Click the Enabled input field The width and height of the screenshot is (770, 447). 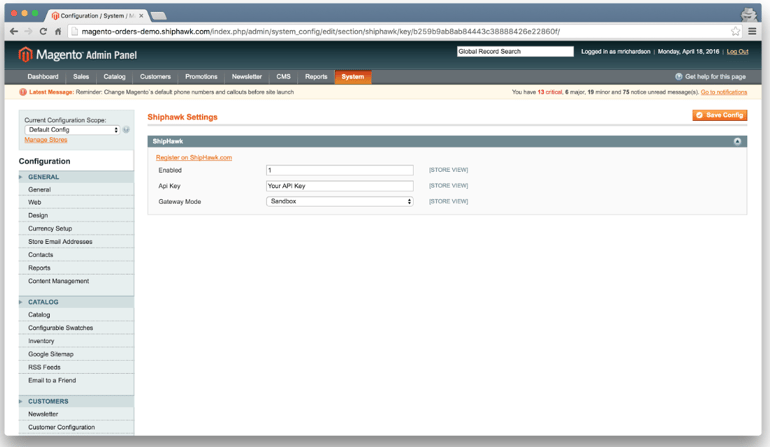point(340,170)
